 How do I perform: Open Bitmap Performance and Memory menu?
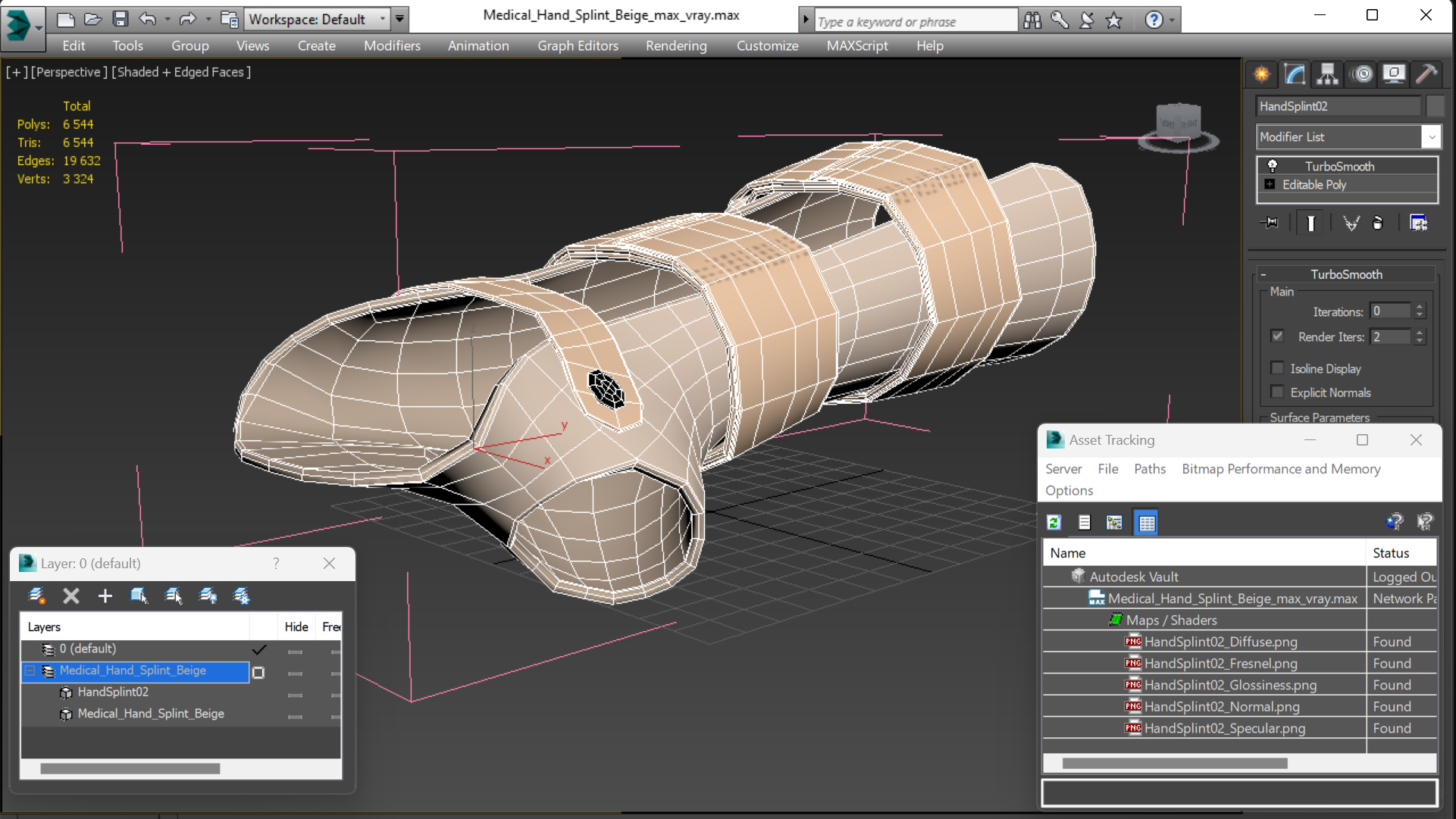point(1281,469)
